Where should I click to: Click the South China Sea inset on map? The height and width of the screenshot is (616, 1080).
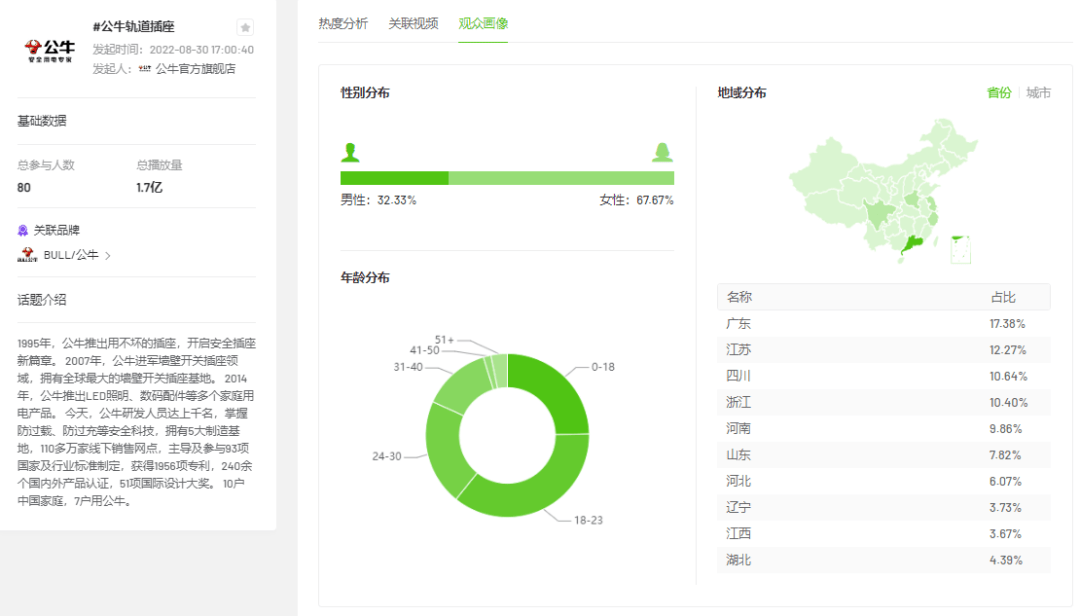tap(961, 249)
